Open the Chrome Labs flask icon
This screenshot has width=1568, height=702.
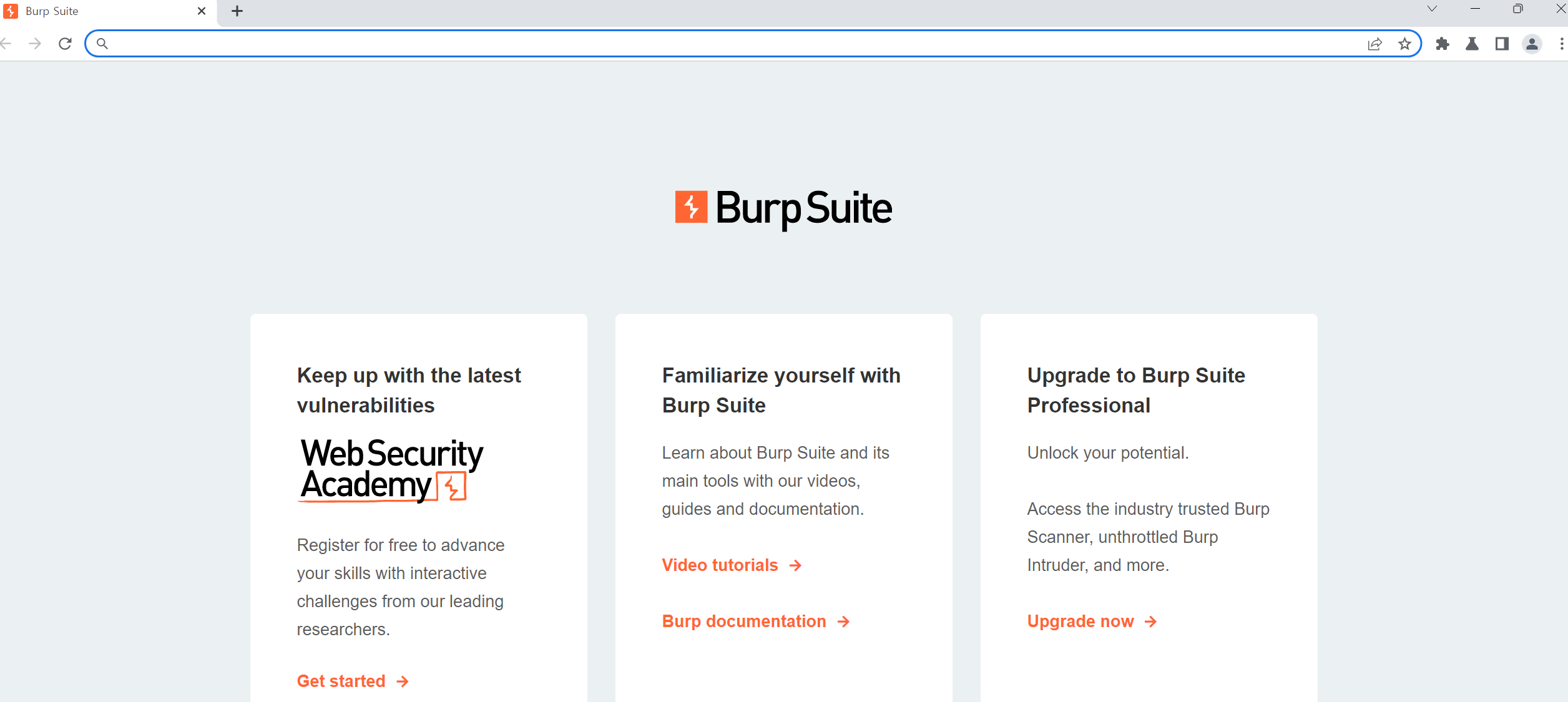[x=1472, y=44]
